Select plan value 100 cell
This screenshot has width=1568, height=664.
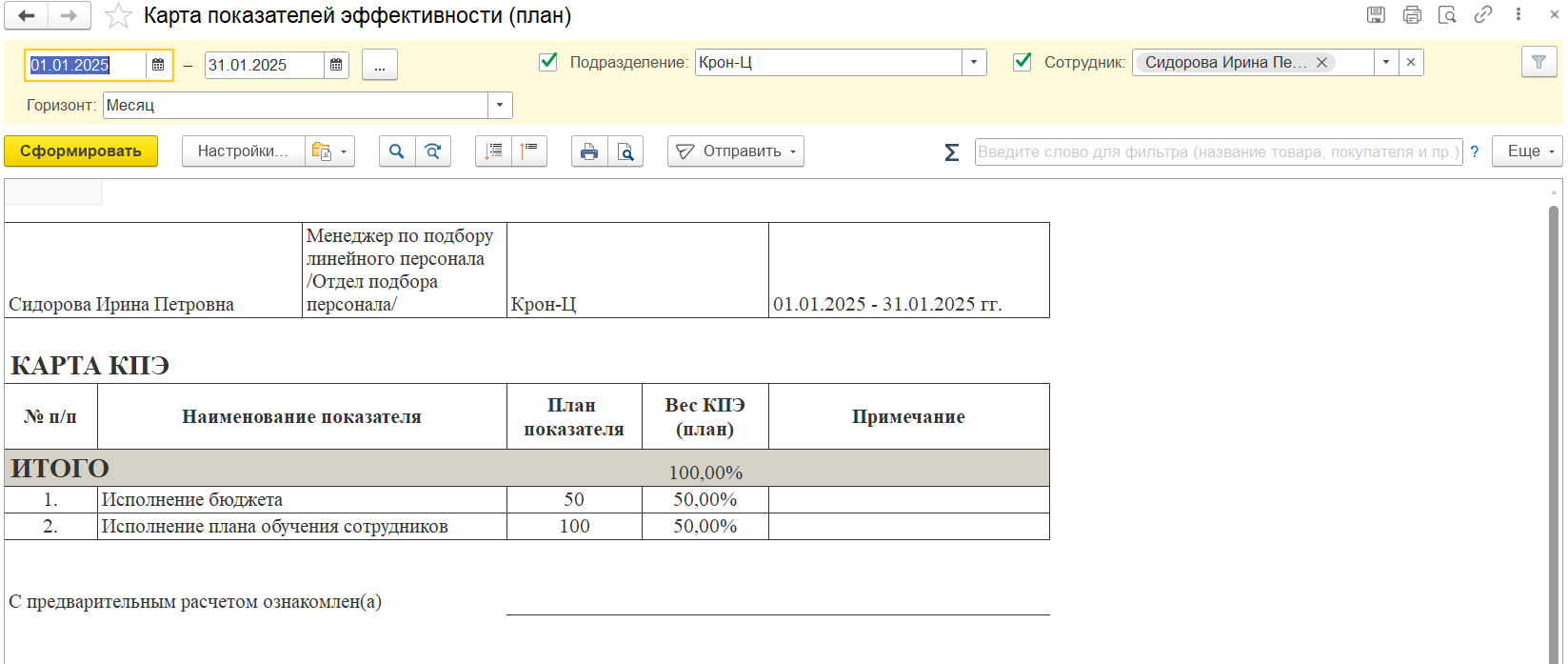click(x=574, y=527)
